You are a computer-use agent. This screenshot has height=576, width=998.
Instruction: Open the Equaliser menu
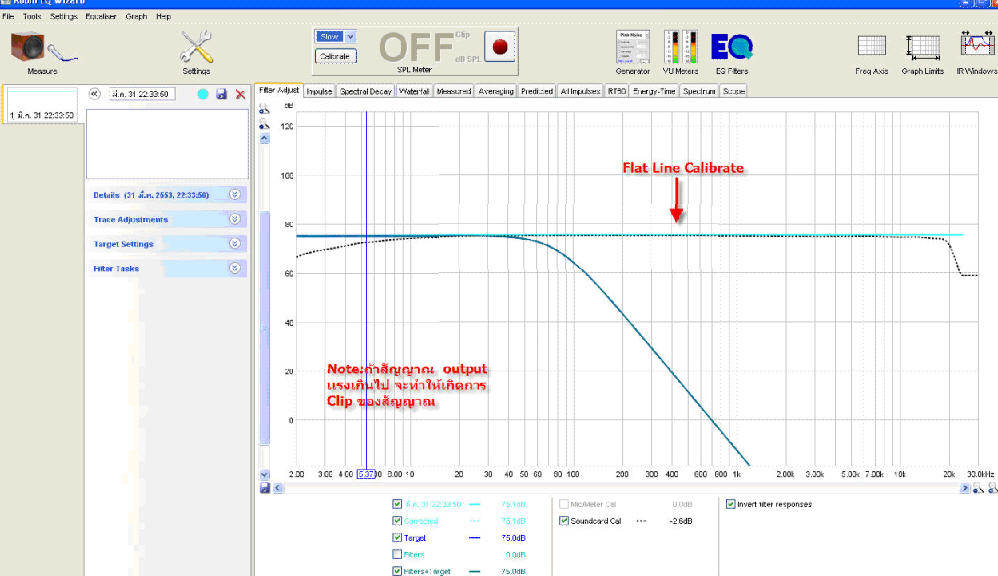(x=101, y=17)
